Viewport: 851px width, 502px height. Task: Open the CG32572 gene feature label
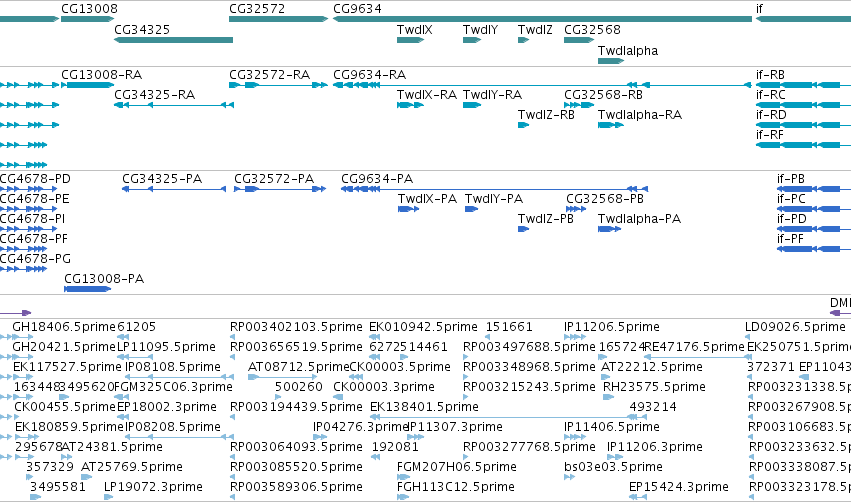point(257,9)
